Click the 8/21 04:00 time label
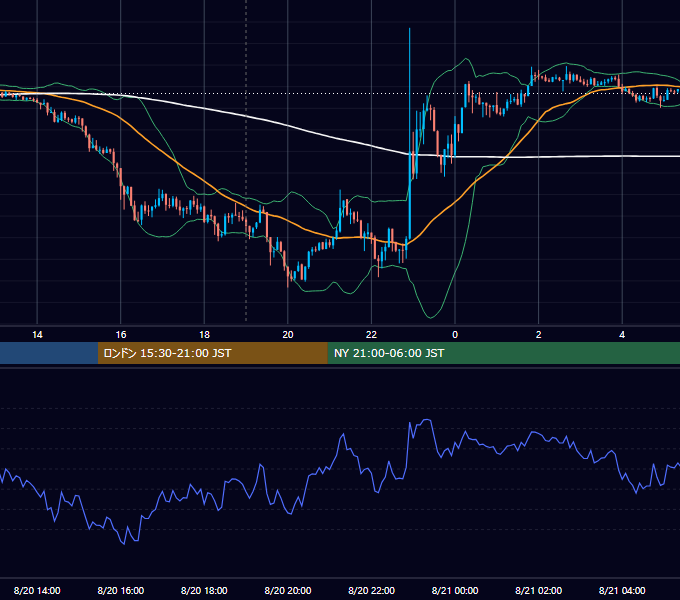 click(622, 590)
